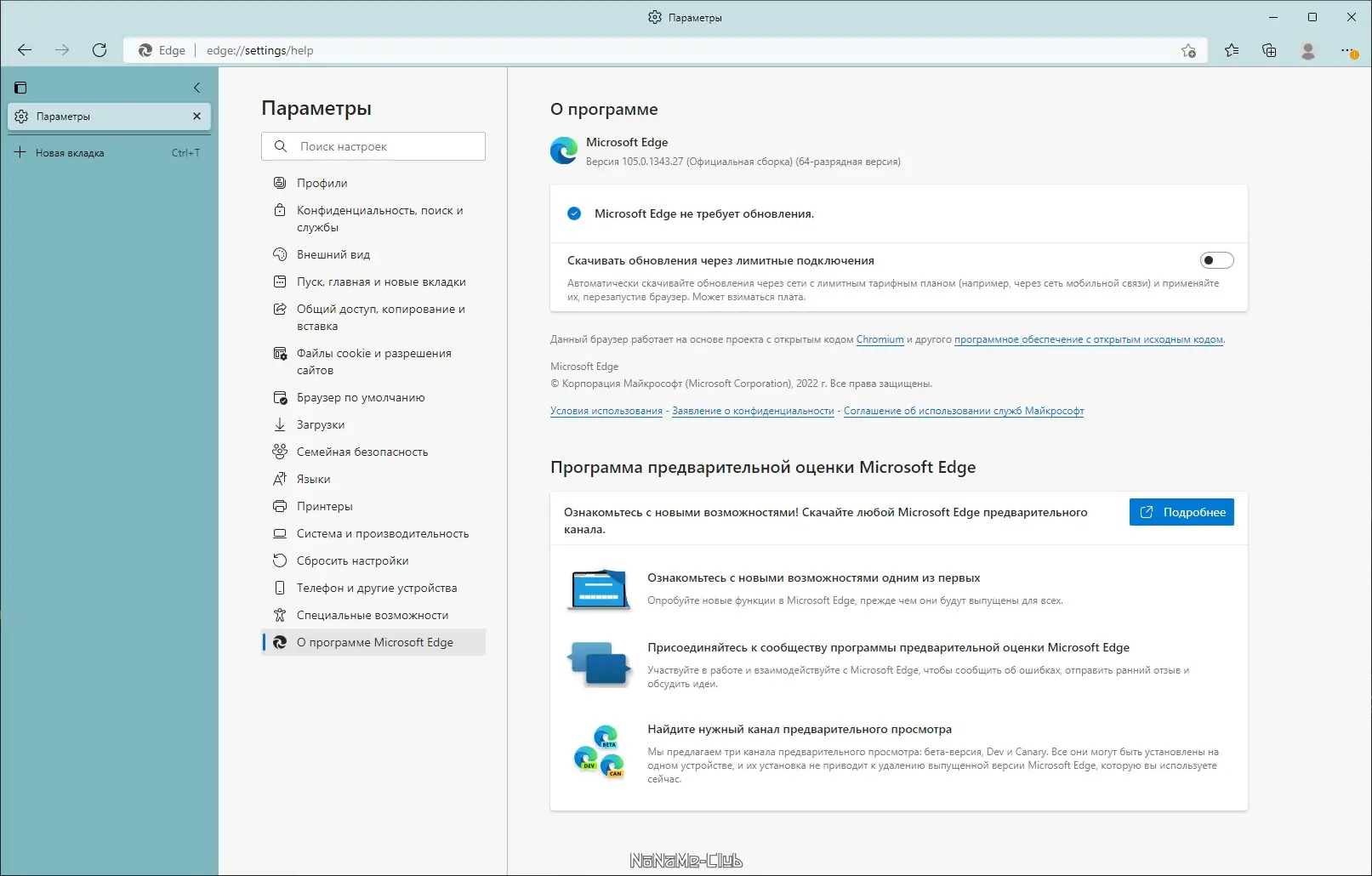Open Браузер по умолчанию section

[x=373, y=397]
